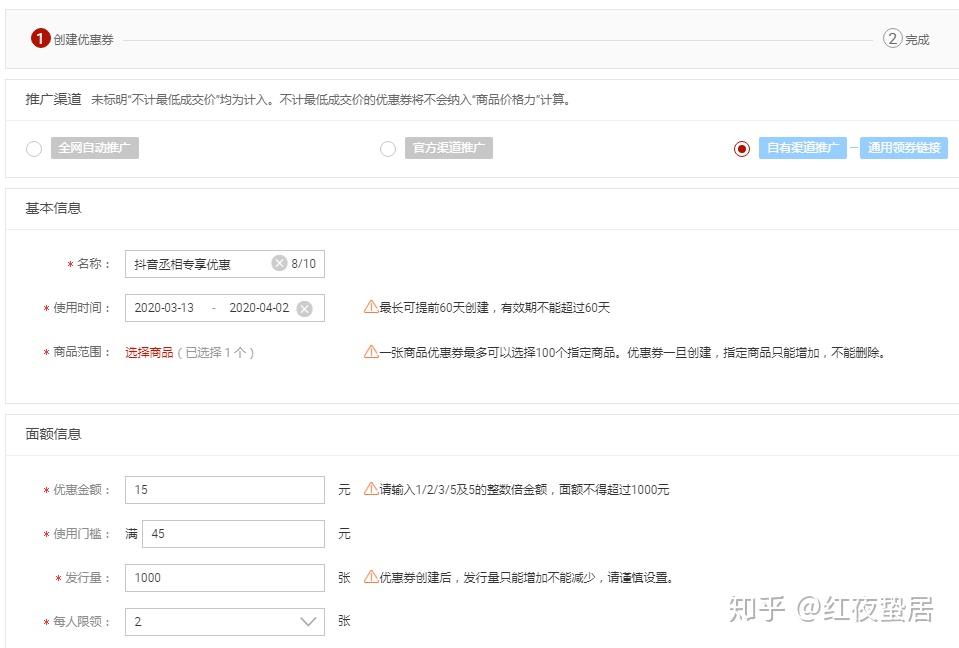959x648 pixels.
Task: Clear the 名称 field with its X icon
Action: pyautogui.click(x=279, y=263)
